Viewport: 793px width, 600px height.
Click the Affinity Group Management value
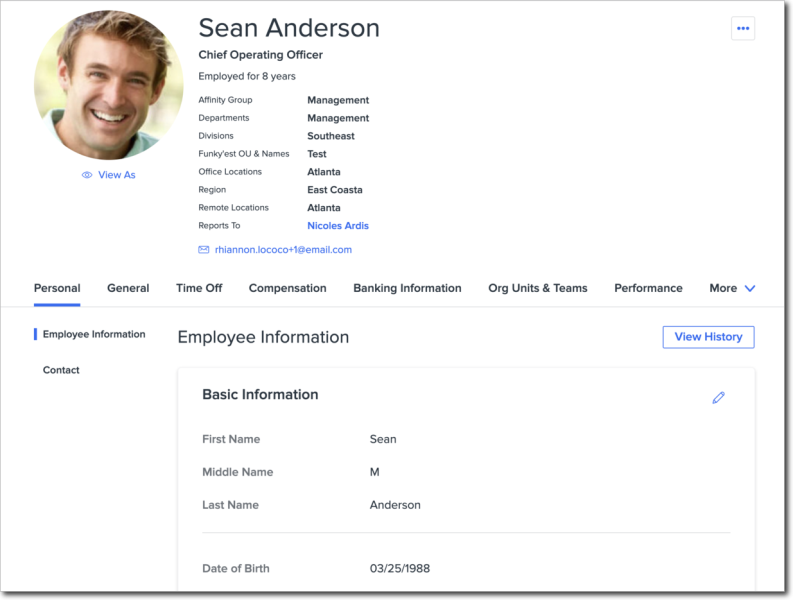338,100
